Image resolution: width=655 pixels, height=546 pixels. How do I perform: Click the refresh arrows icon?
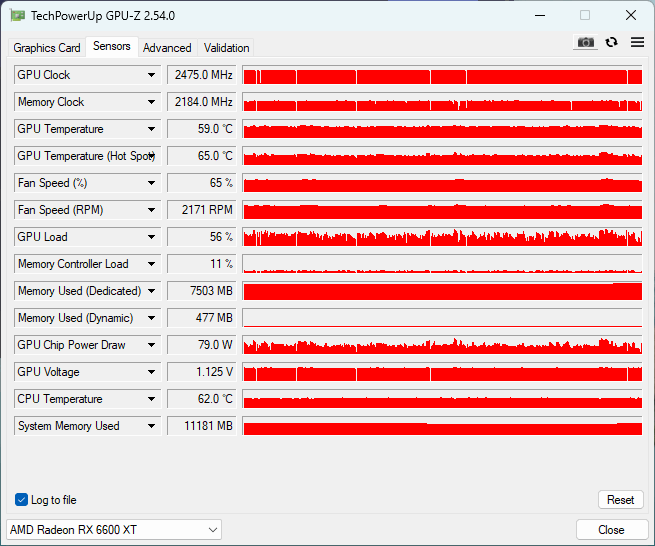click(x=612, y=42)
